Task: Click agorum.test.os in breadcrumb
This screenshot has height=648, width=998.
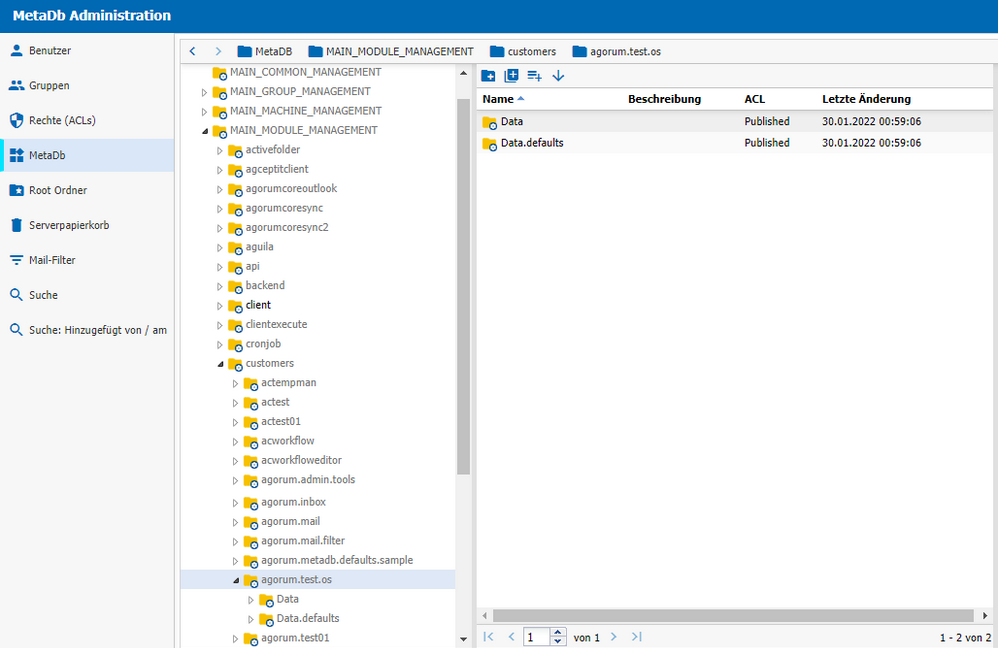Action: (617, 52)
